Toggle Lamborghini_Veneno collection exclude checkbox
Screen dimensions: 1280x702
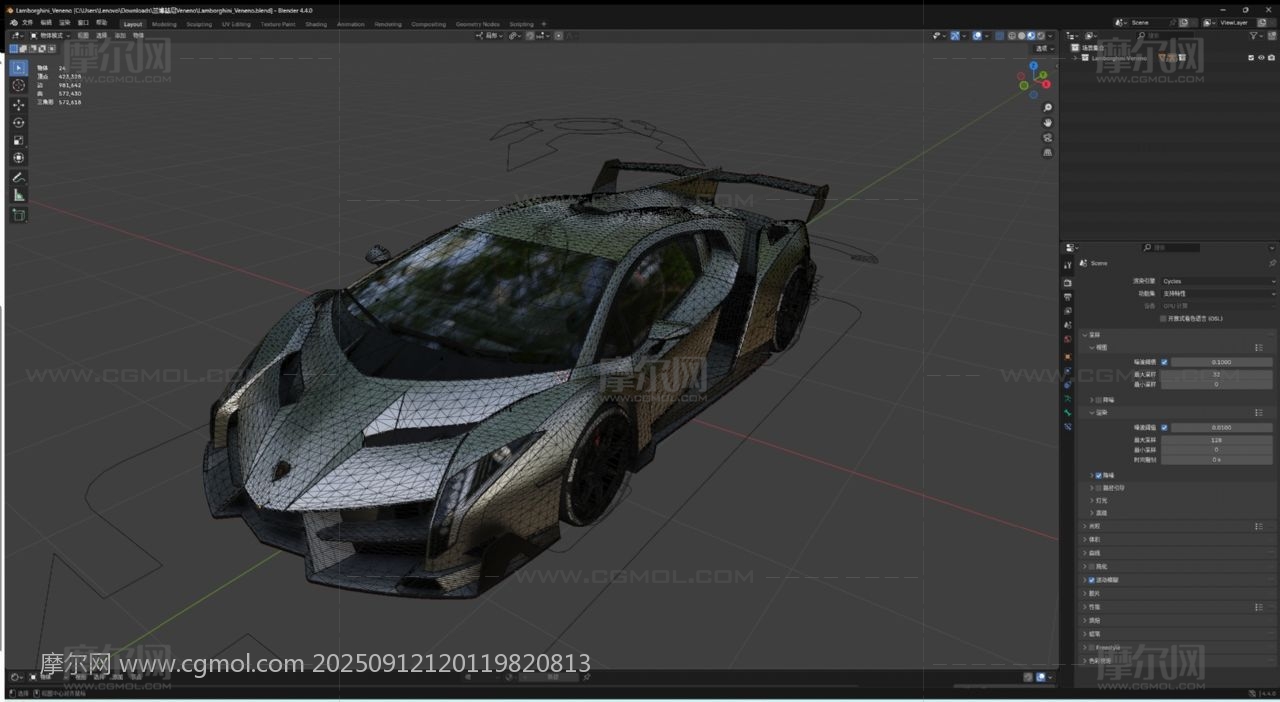coord(1251,58)
